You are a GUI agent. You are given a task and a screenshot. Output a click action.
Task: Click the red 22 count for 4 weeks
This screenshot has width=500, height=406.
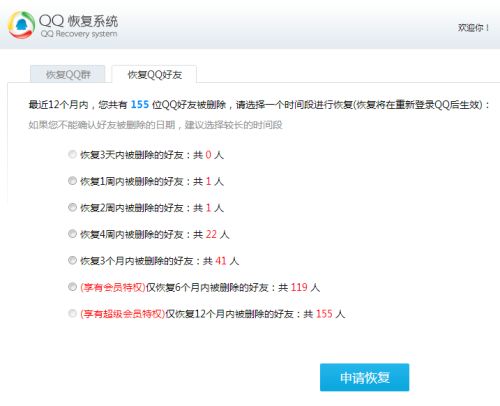[211, 234]
